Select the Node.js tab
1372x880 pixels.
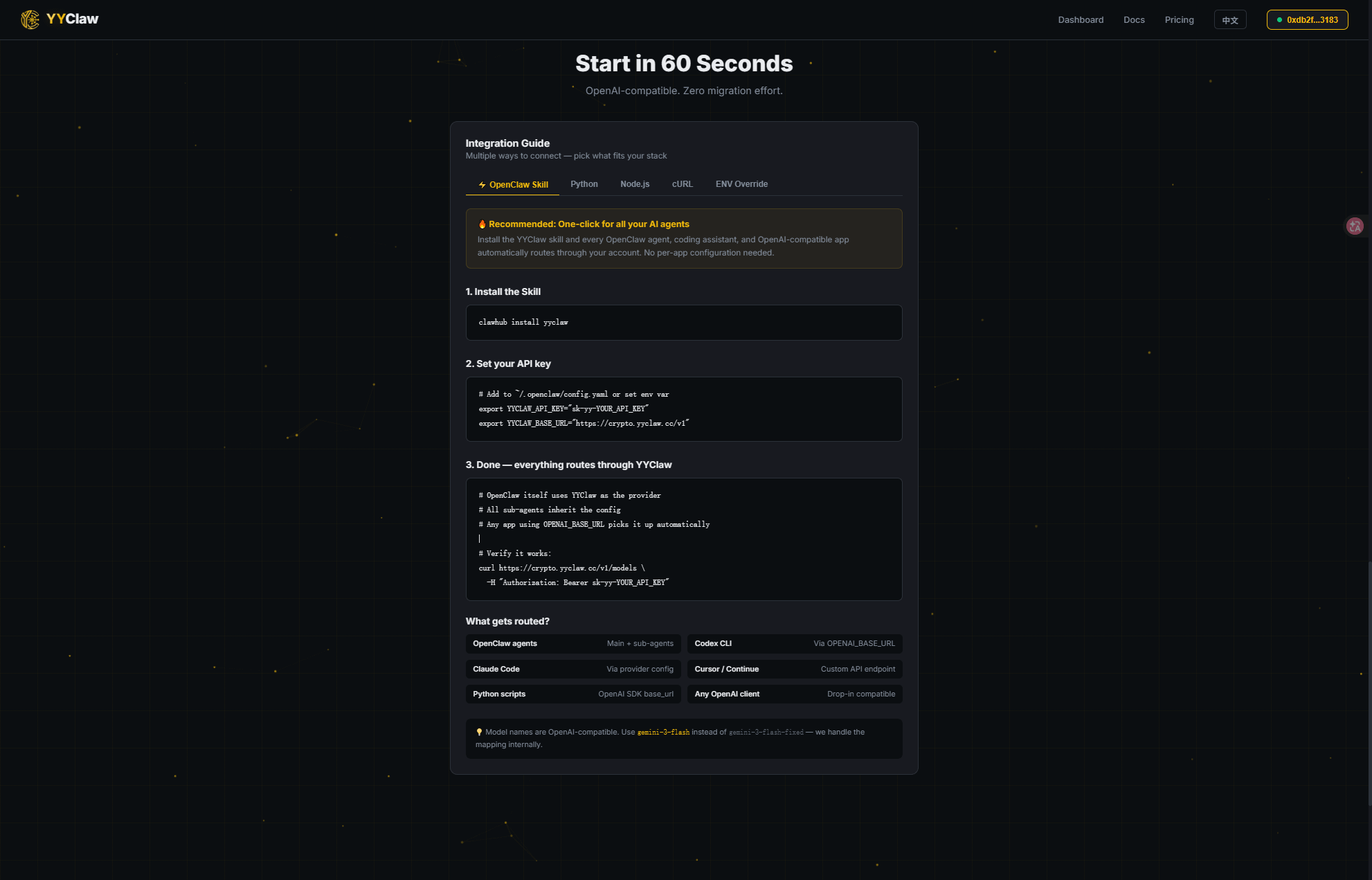pyautogui.click(x=635, y=184)
